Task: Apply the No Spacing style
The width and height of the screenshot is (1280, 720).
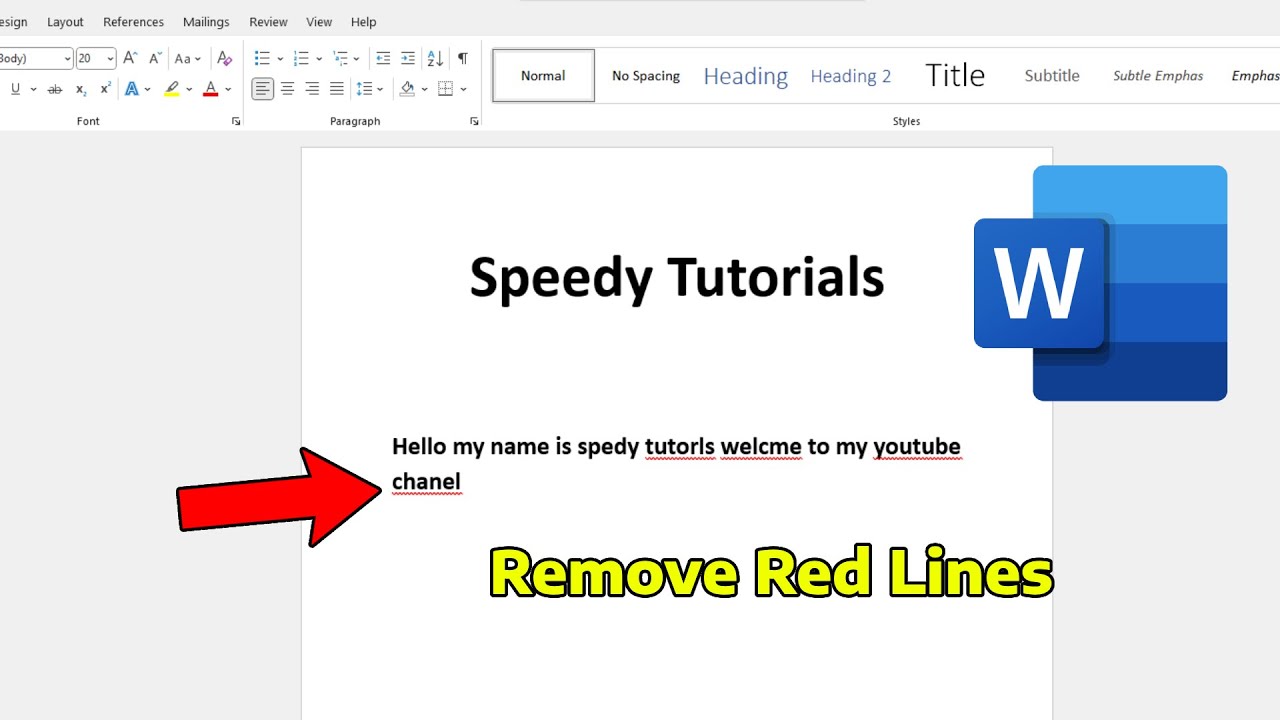Action: point(646,76)
